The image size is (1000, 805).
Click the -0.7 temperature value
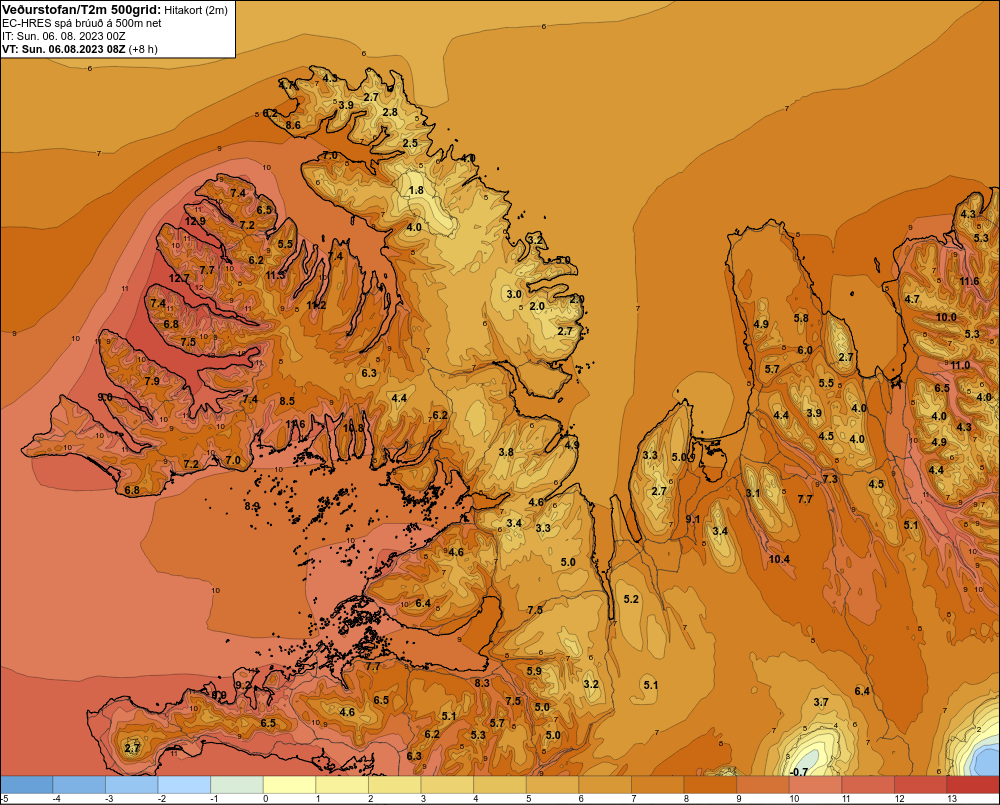click(x=798, y=772)
